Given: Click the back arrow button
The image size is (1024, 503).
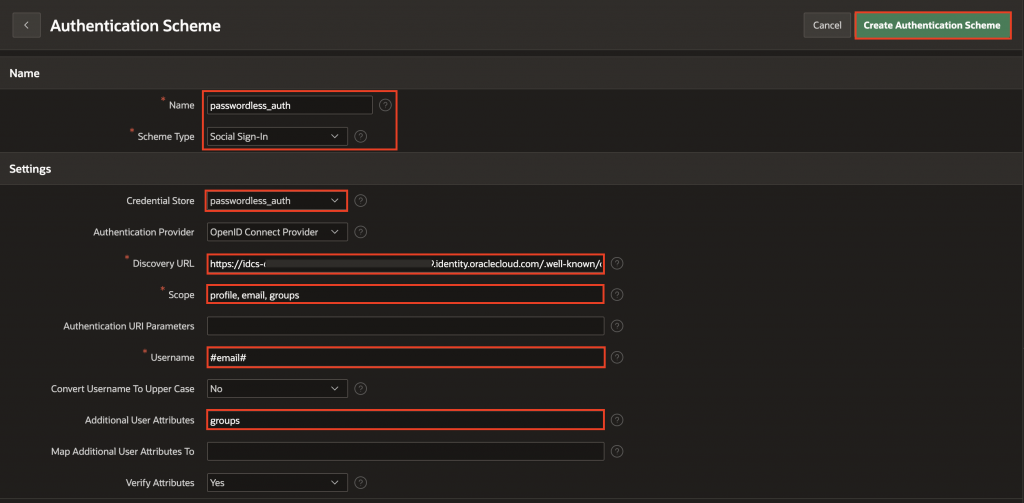Looking at the screenshot, I should click(26, 25).
